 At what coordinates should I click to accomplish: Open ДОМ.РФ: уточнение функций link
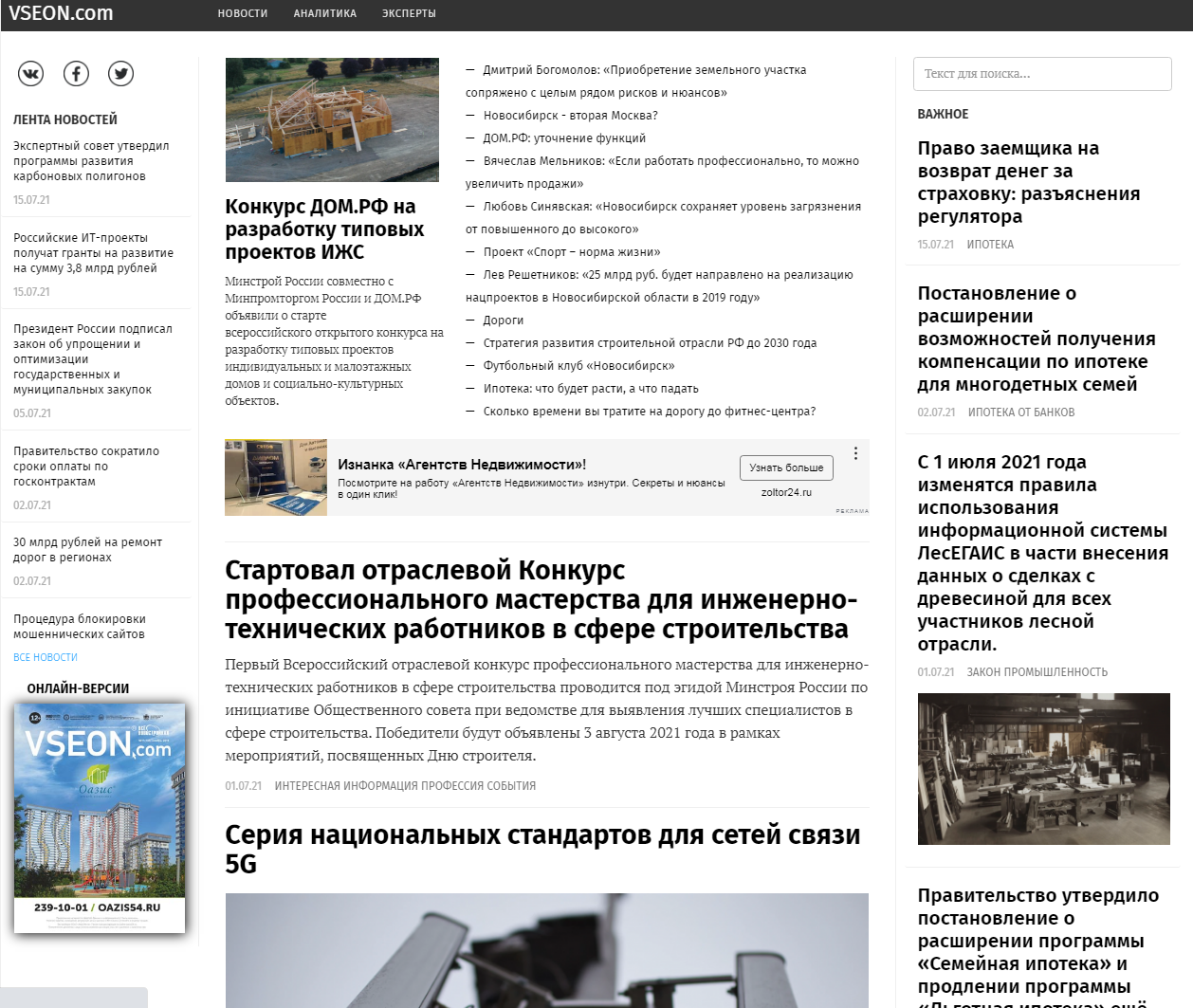point(564,138)
